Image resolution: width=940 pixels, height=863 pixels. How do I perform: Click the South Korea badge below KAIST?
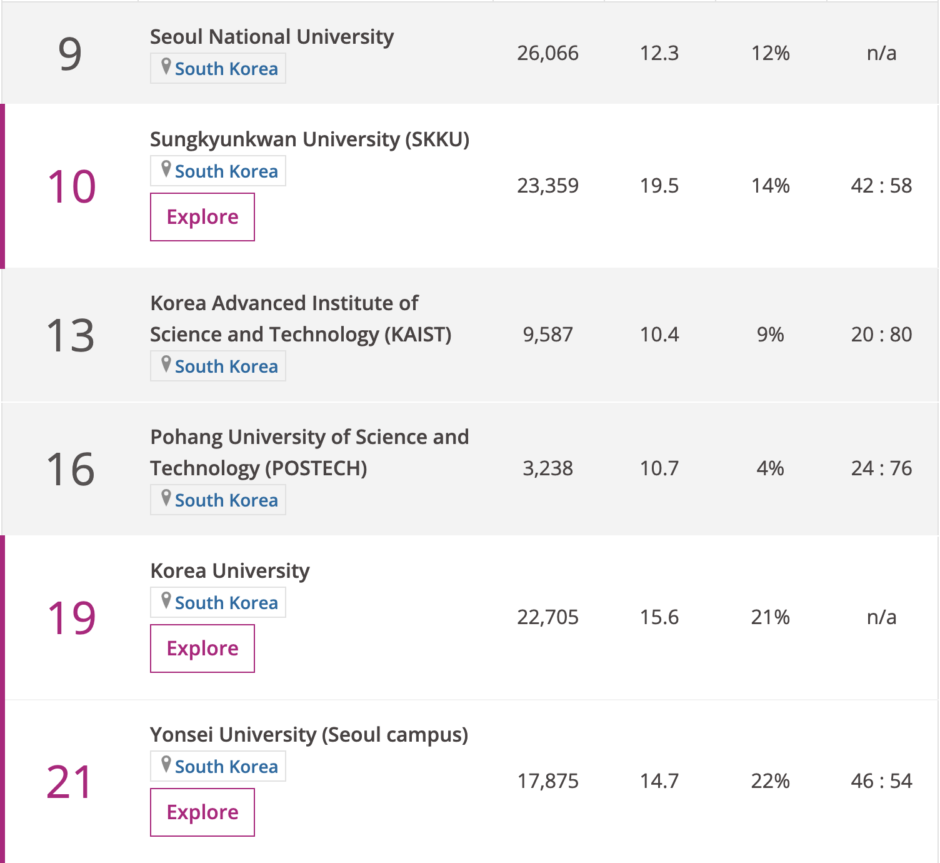(x=218, y=365)
